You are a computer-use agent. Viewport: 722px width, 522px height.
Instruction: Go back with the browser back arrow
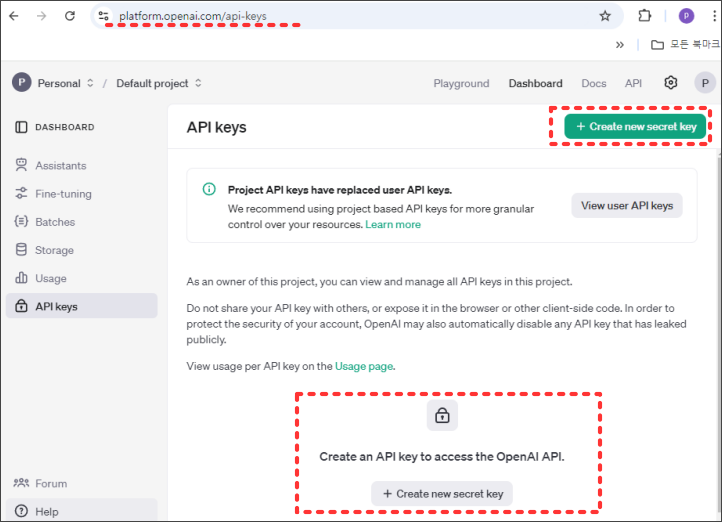14,16
